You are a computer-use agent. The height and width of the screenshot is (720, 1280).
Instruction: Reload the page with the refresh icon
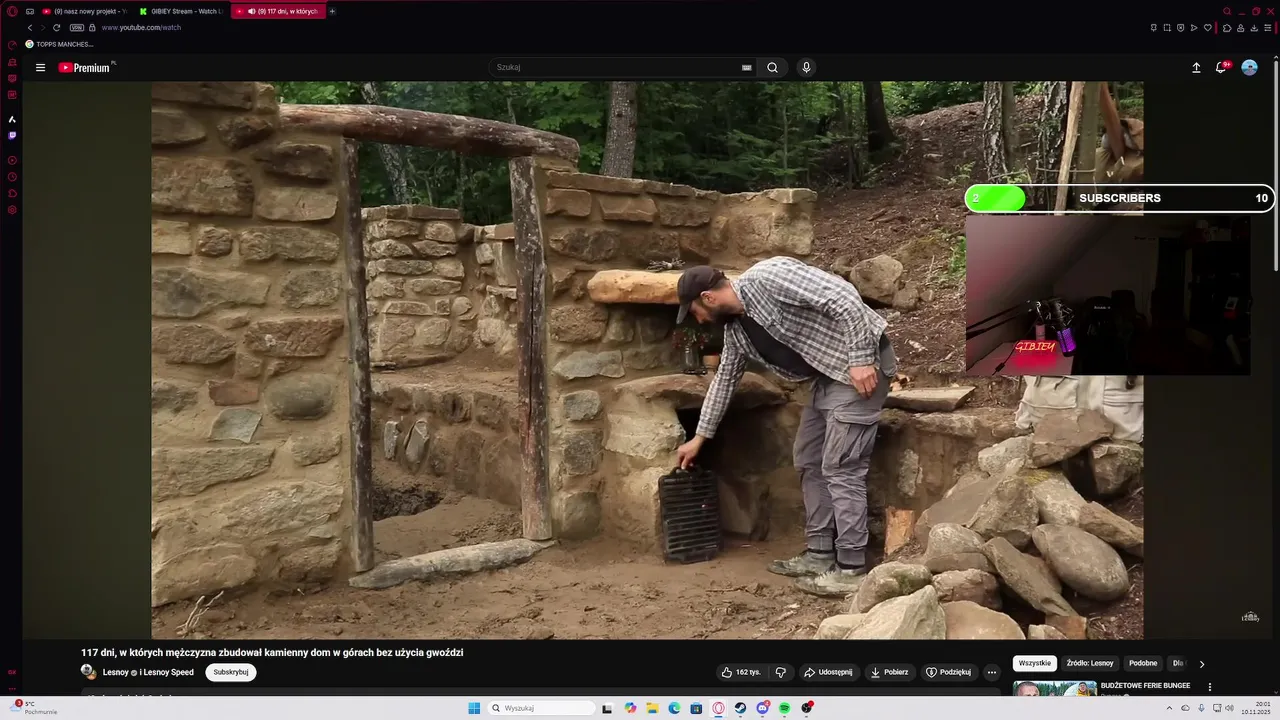[56, 27]
